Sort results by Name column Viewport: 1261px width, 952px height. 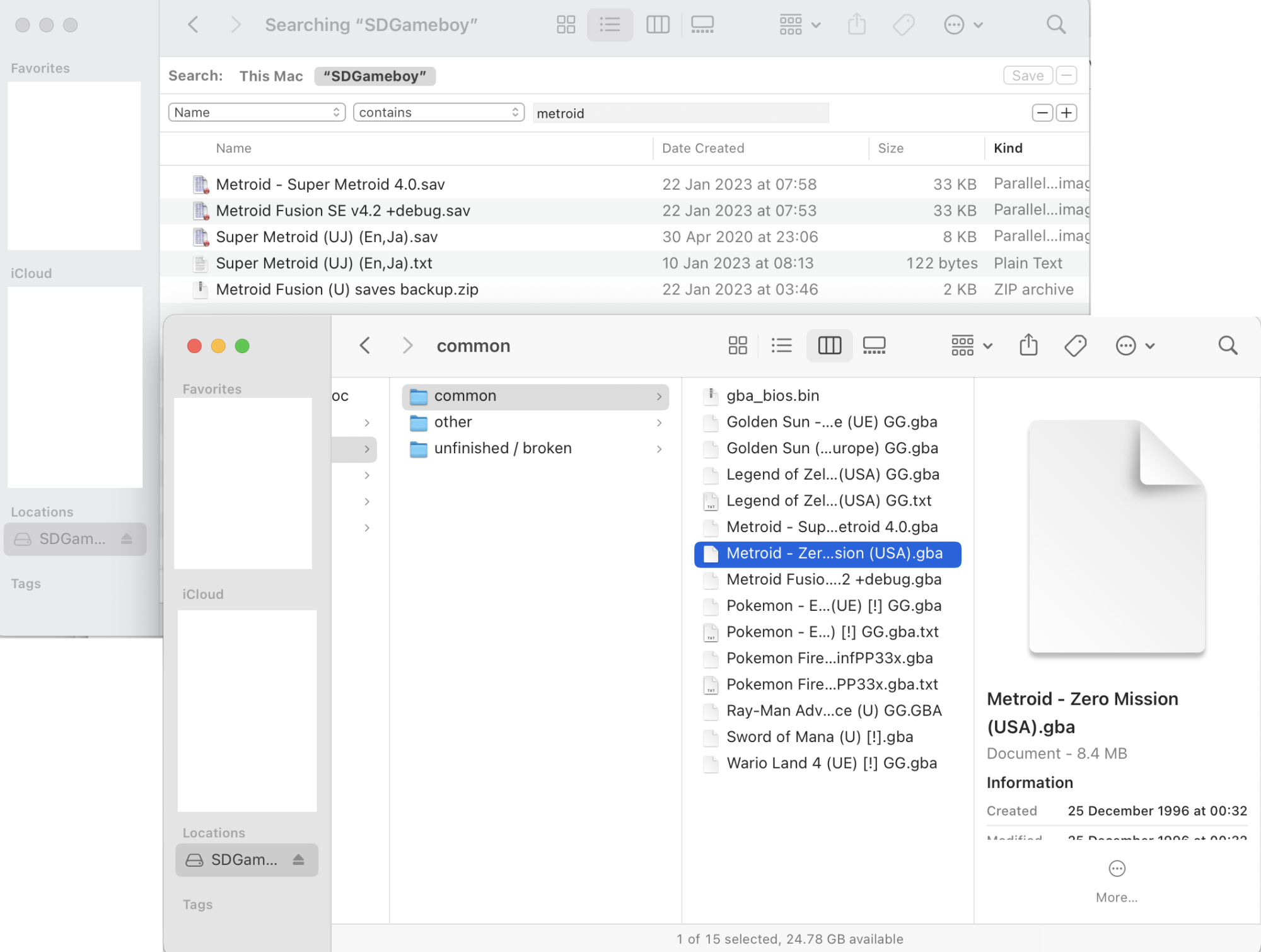click(x=407, y=148)
